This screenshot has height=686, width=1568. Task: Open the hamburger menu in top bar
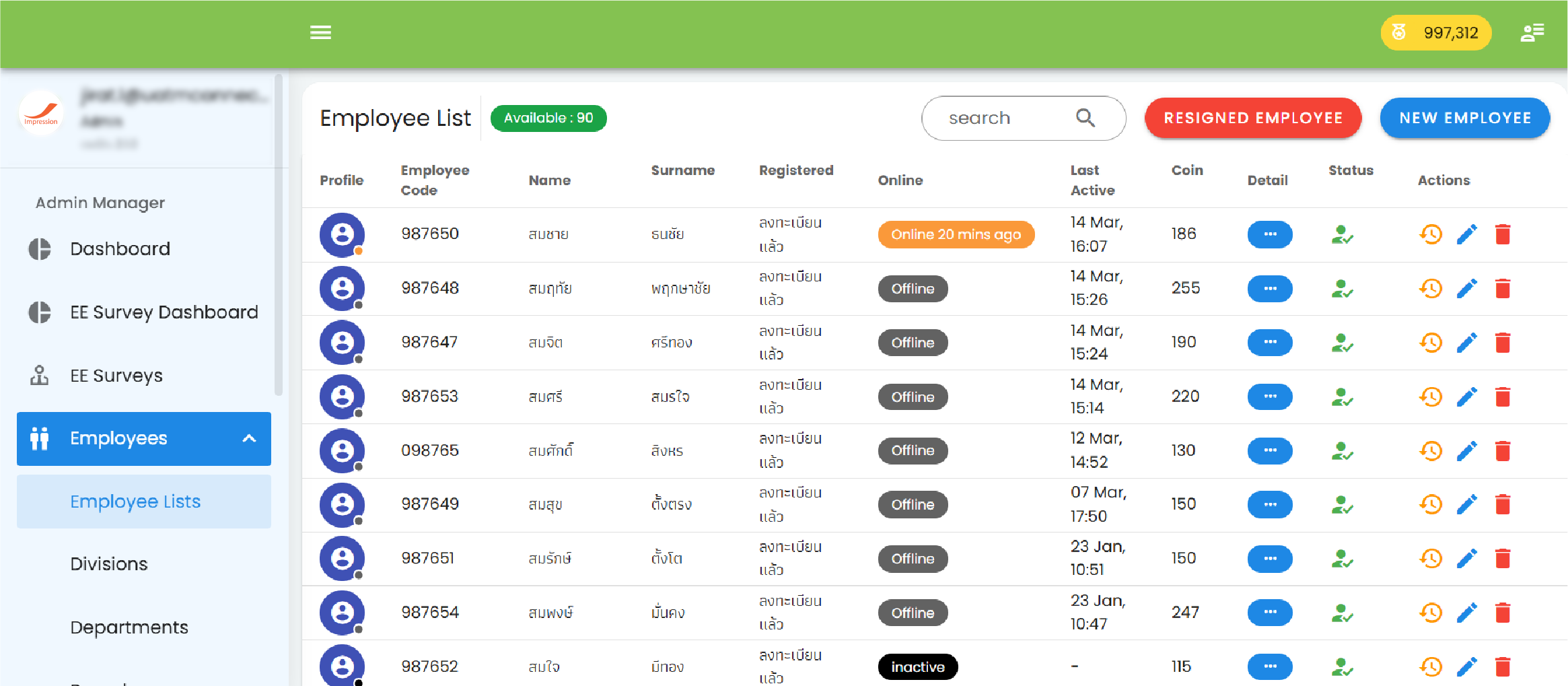tap(320, 32)
